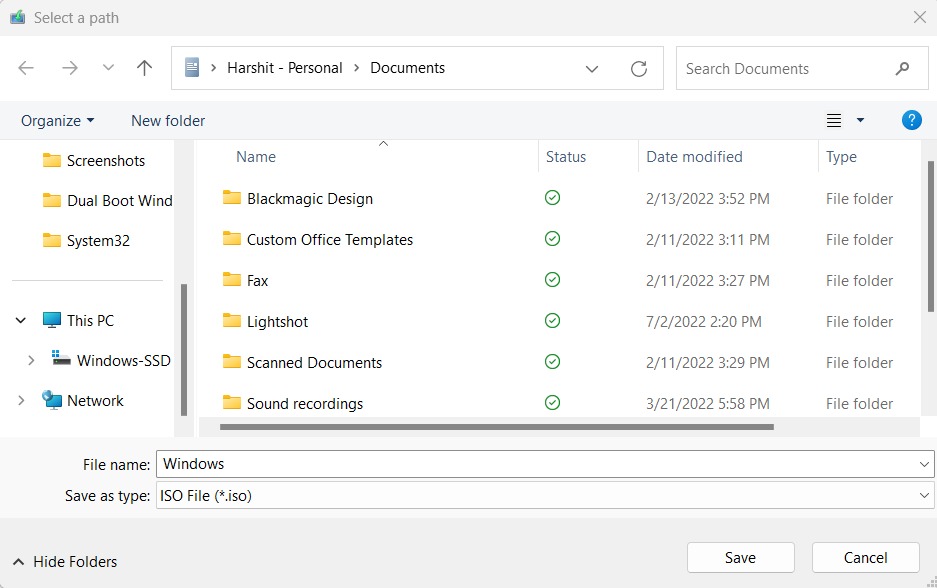This screenshot has height=588, width=937.
Task: Click the Forward navigation arrow
Action: [69, 68]
